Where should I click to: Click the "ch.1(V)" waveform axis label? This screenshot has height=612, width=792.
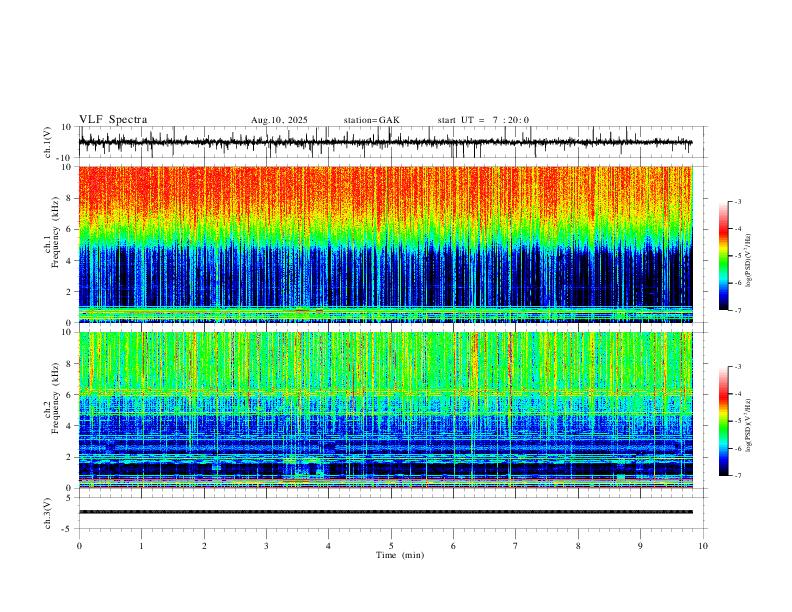pos(48,142)
